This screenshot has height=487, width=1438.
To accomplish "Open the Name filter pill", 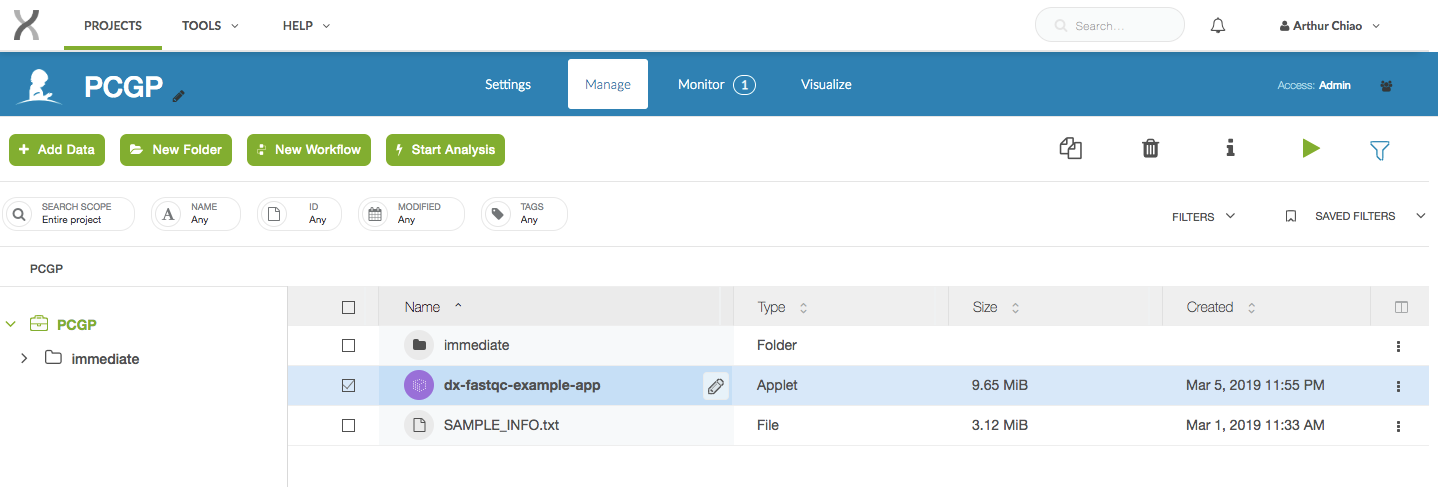I will 196,214.
